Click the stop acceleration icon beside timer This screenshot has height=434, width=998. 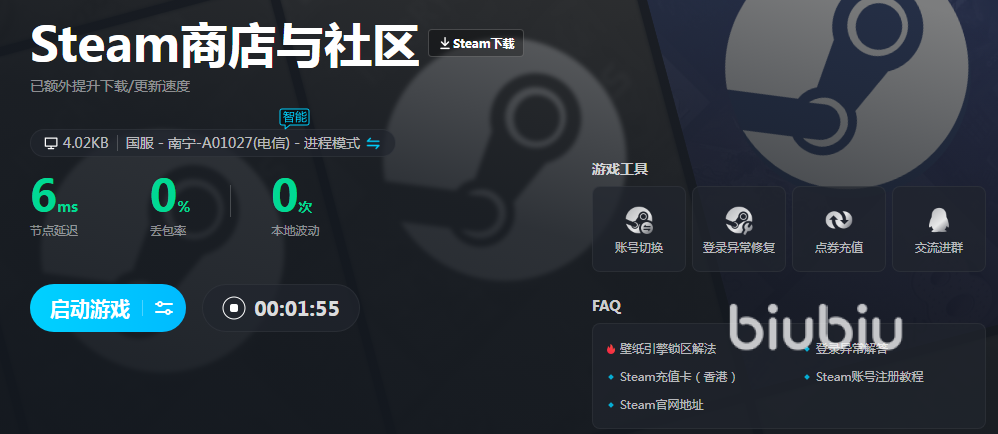coord(234,309)
